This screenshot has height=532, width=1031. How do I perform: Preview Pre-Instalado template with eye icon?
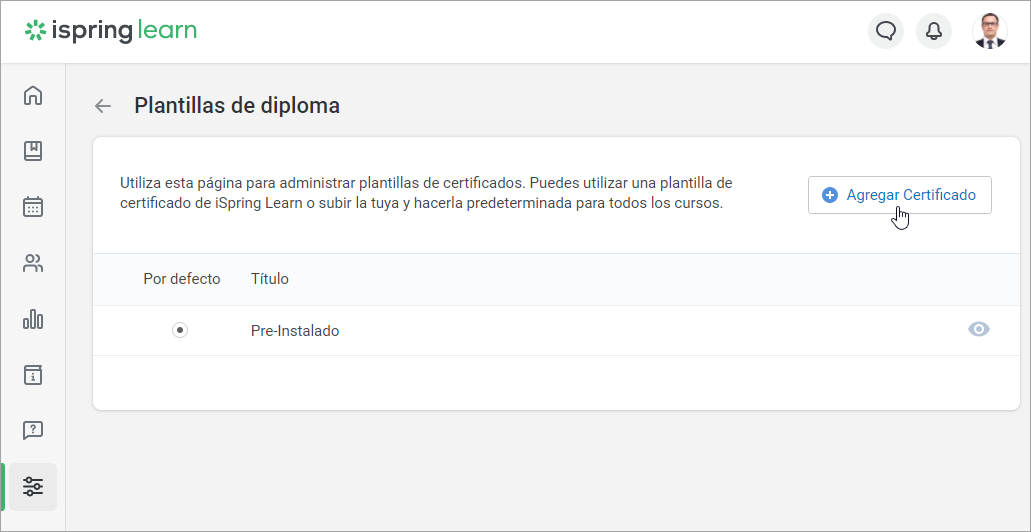[x=979, y=330]
